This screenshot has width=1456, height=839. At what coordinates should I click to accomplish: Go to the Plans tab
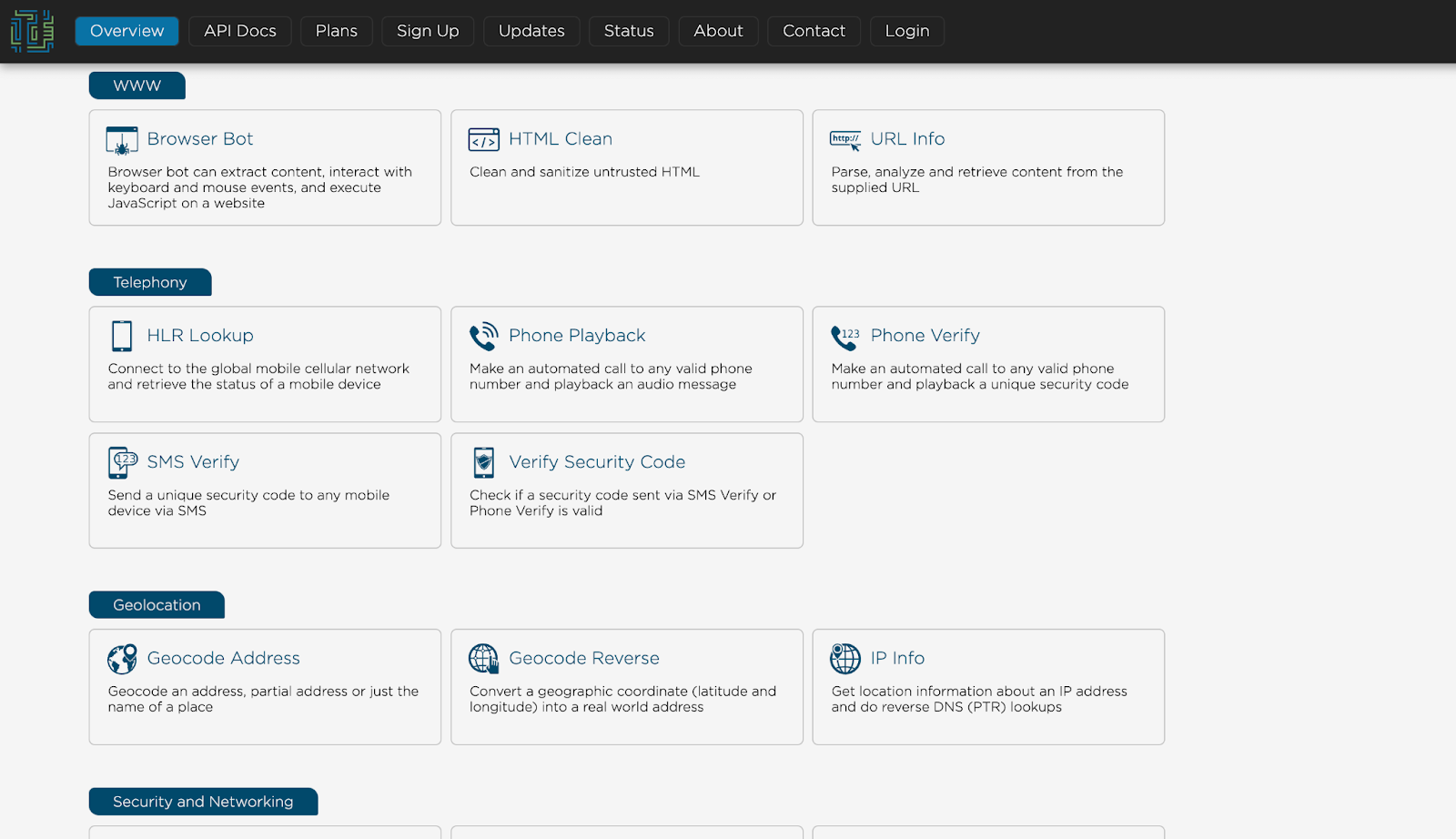[336, 31]
